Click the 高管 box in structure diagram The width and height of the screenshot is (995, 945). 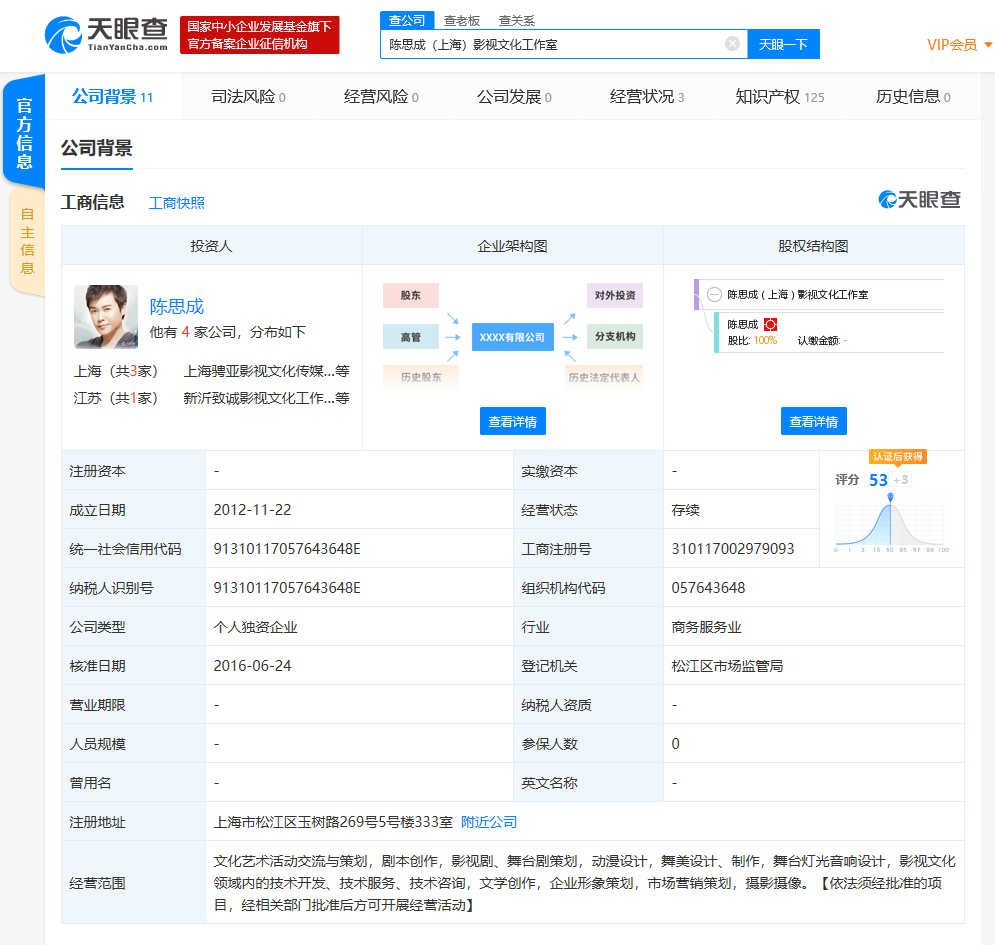(411, 337)
